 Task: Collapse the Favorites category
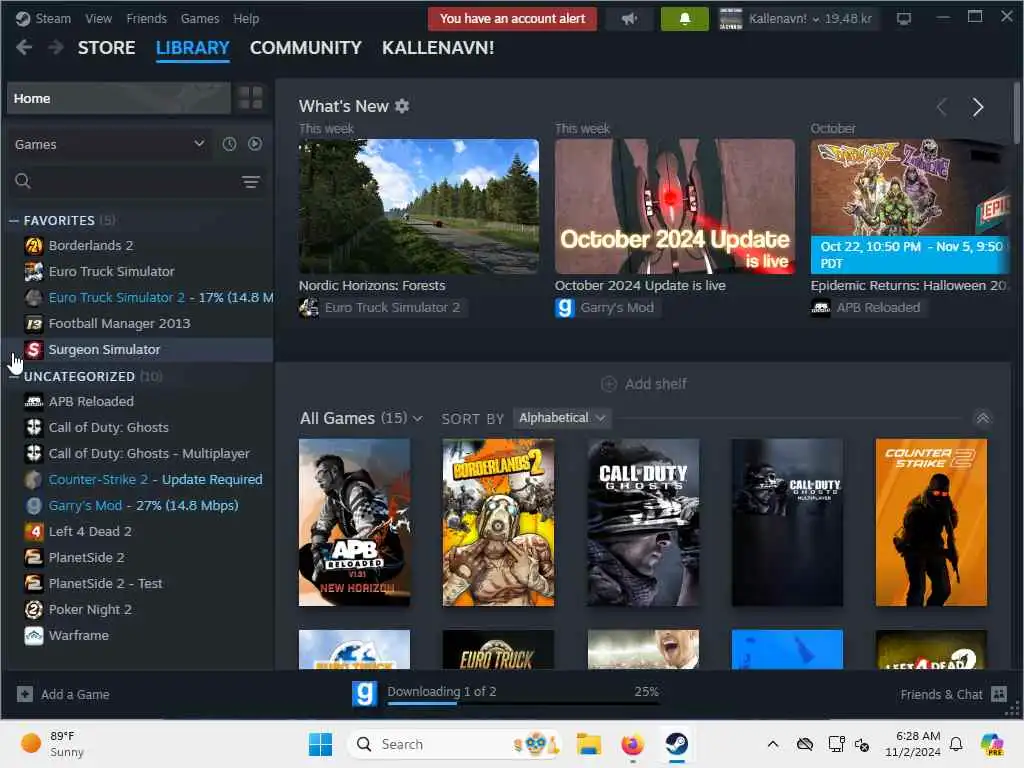click(x=14, y=221)
